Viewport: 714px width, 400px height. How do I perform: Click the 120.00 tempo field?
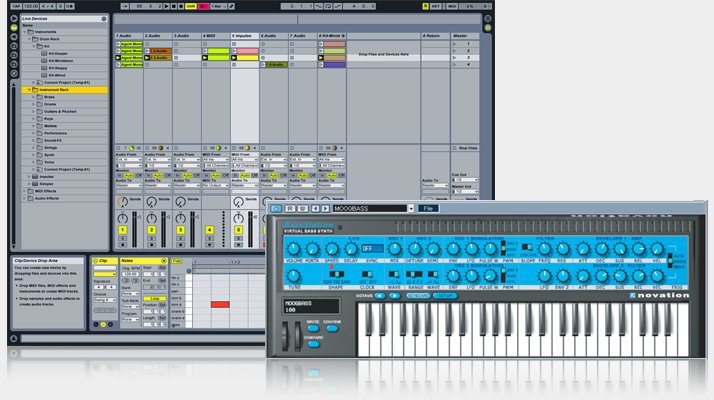[31, 6]
